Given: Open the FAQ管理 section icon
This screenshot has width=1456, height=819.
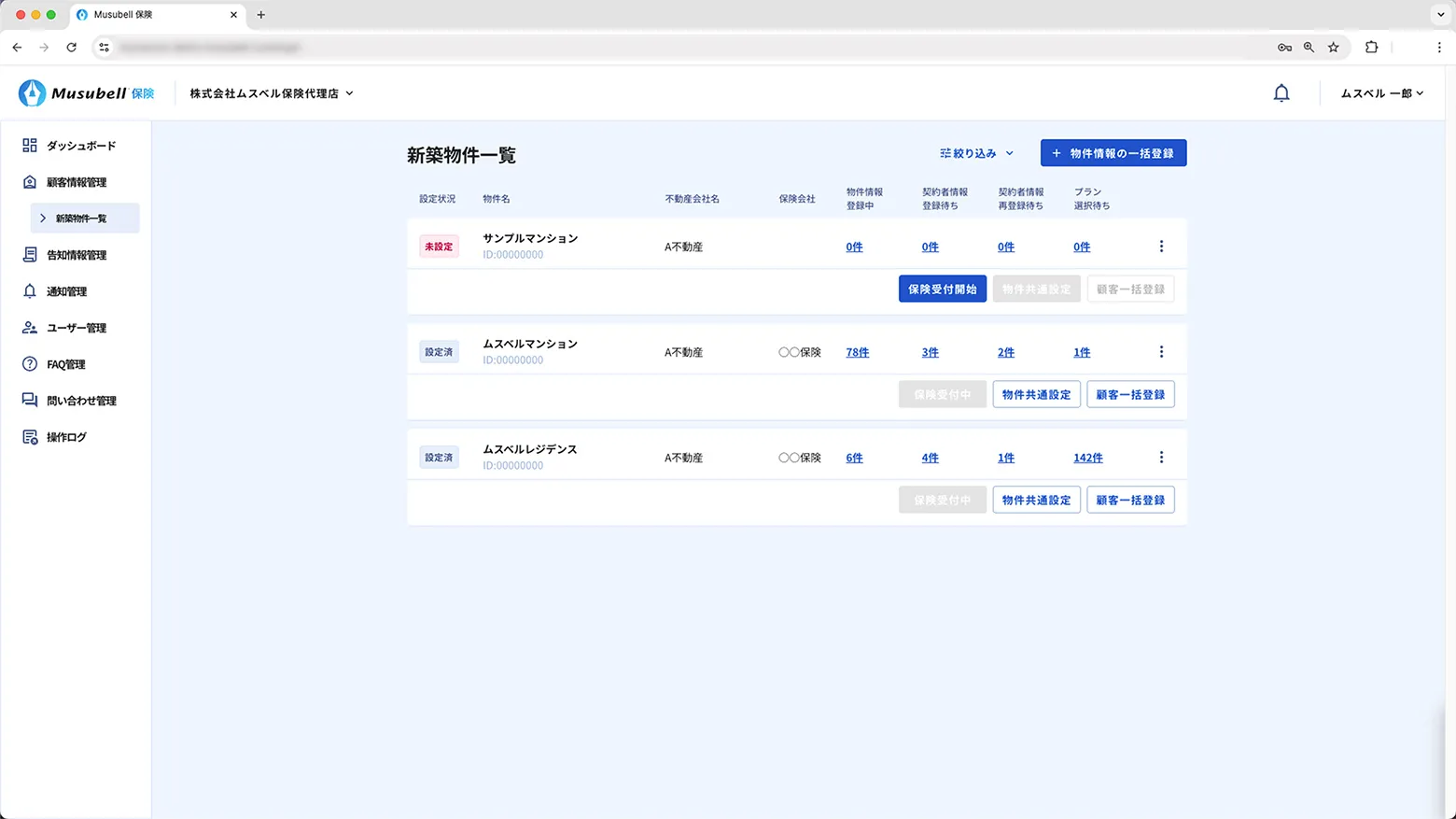Looking at the screenshot, I should (31, 363).
